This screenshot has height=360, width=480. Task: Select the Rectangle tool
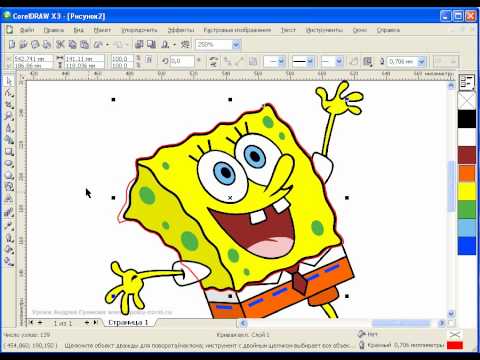pos(9,152)
